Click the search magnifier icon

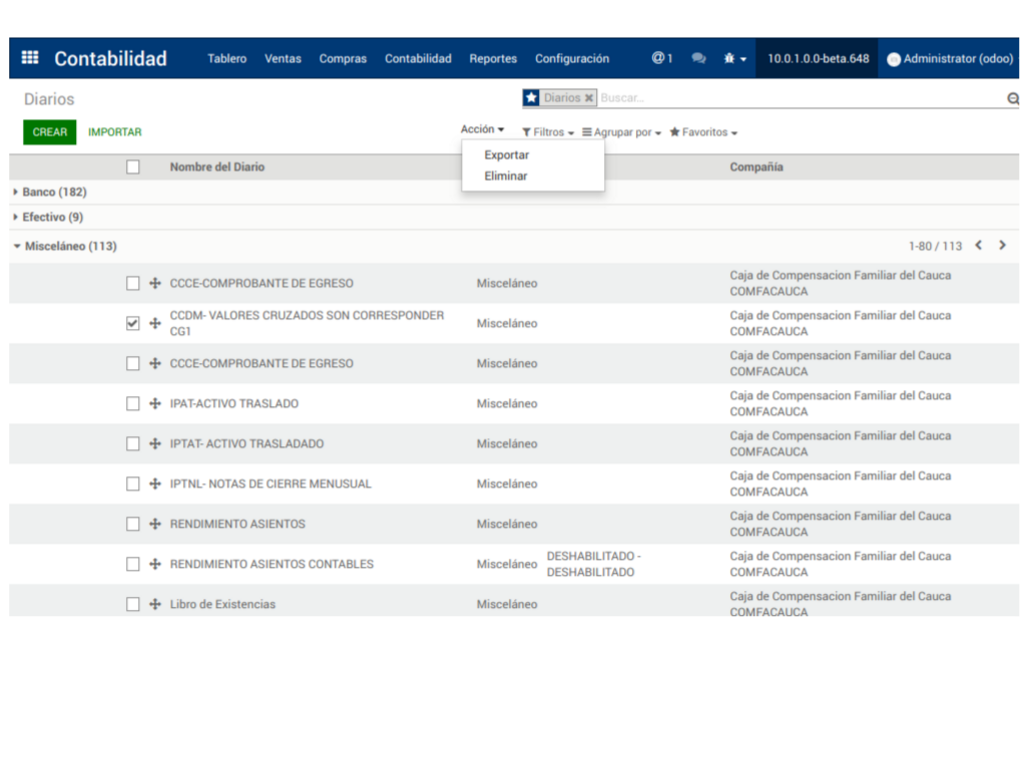click(1012, 98)
